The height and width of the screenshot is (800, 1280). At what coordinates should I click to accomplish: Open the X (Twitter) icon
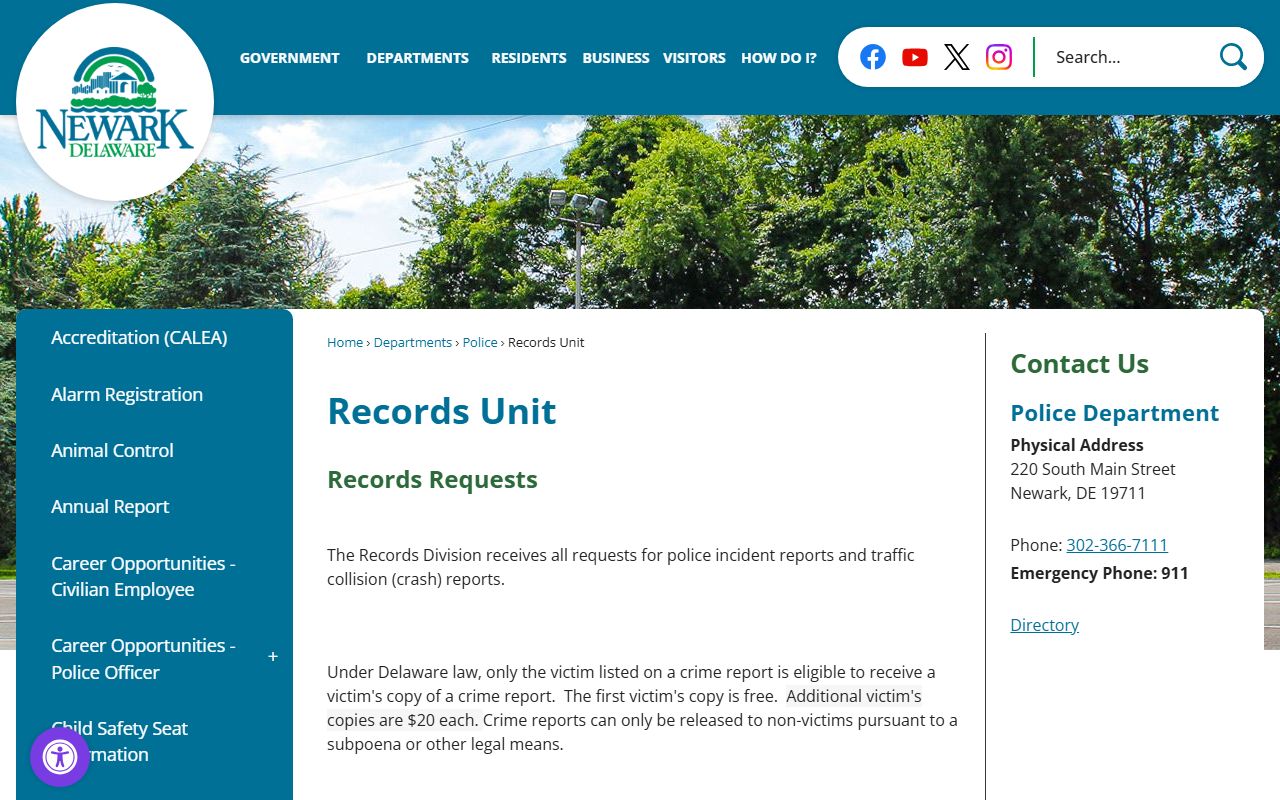[957, 57]
